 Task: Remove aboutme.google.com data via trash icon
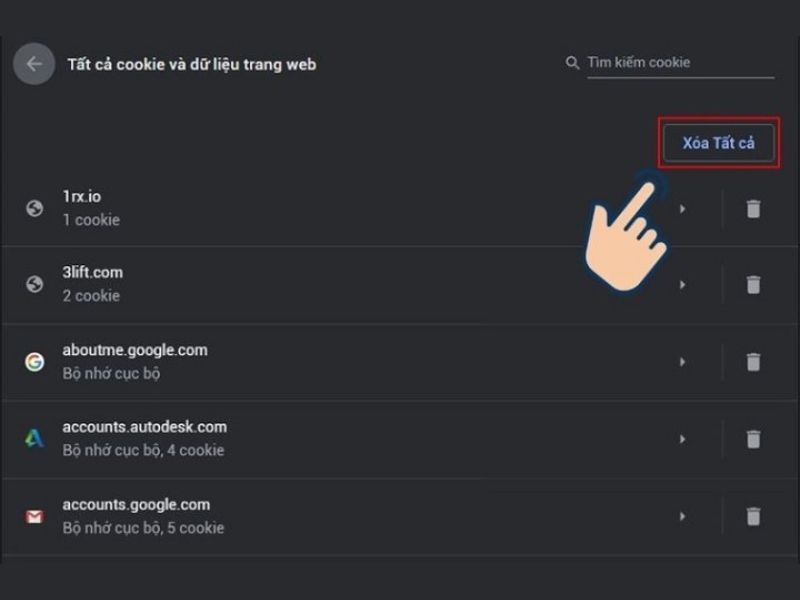[x=753, y=361]
